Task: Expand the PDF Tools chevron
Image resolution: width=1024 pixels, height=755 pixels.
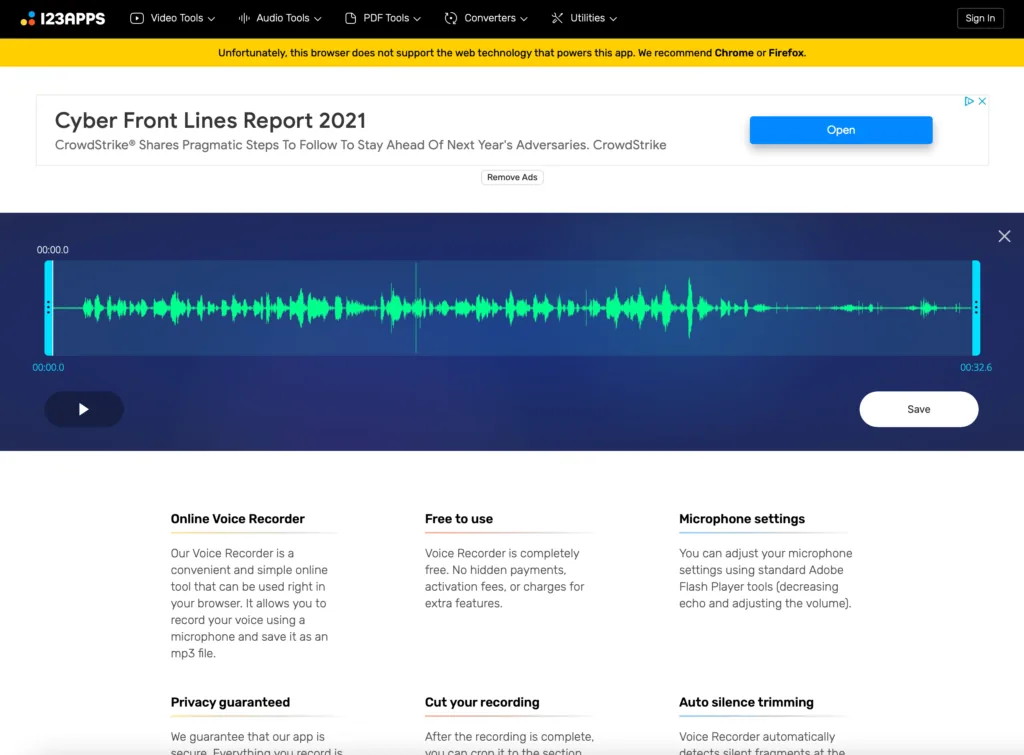Action: [417, 19]
